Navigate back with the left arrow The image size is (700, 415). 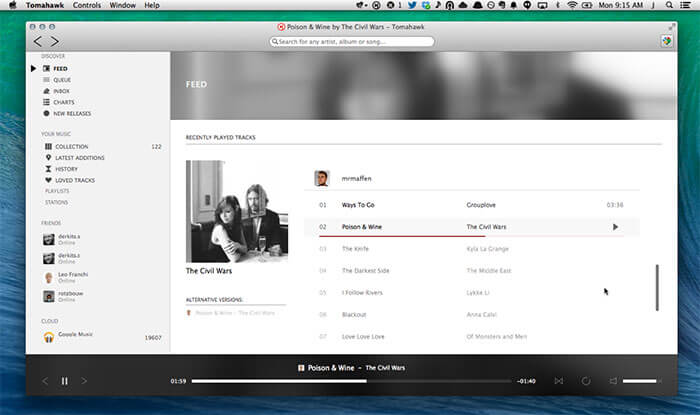38,42
